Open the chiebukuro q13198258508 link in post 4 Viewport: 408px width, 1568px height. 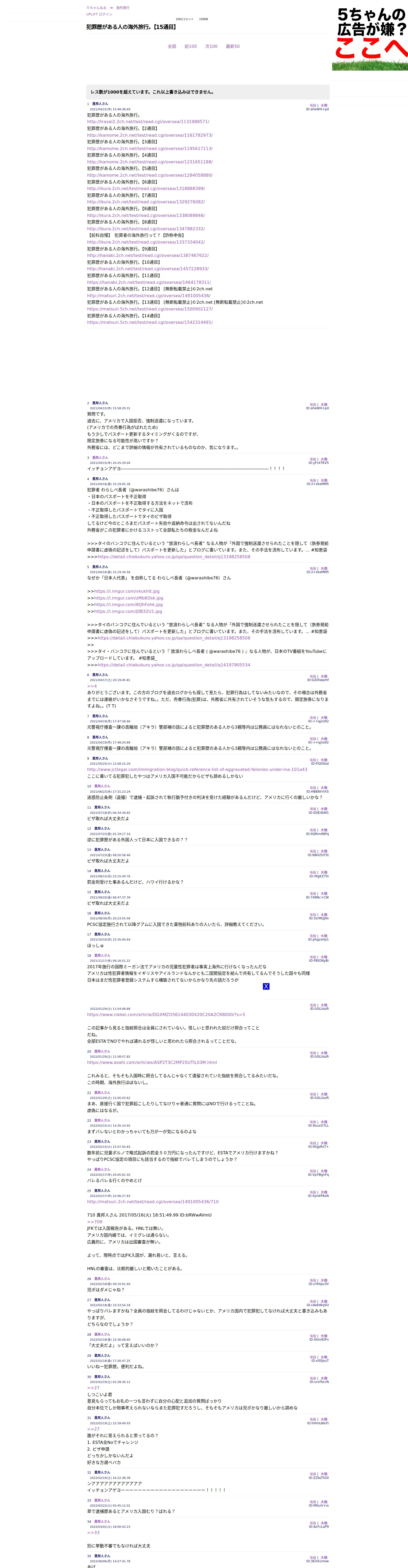tap(174, 557)
